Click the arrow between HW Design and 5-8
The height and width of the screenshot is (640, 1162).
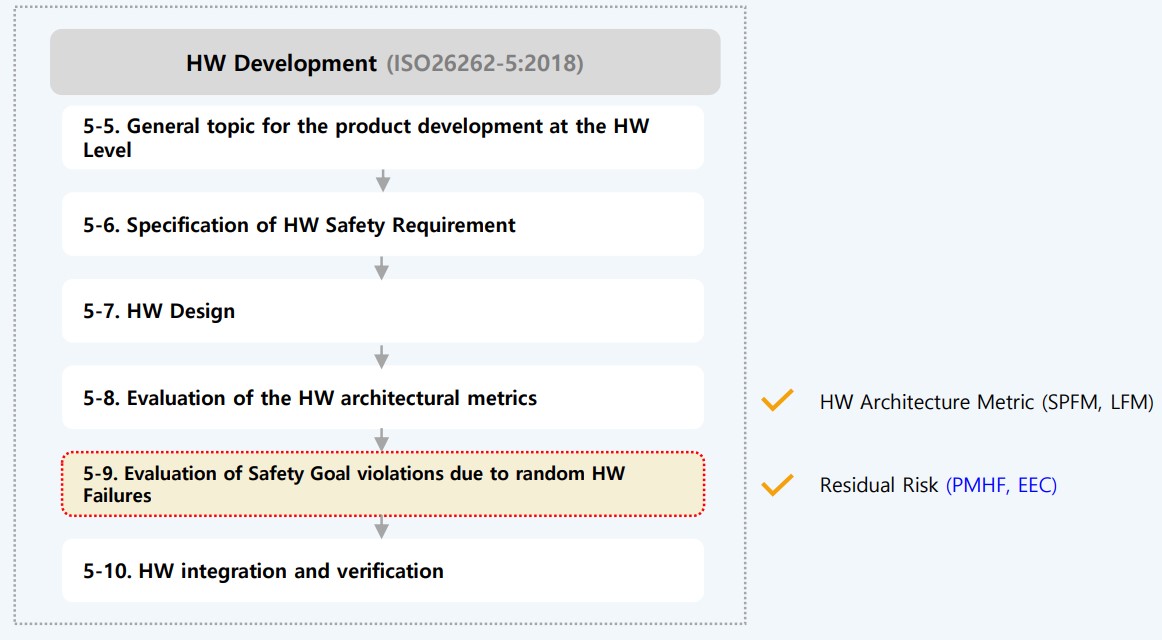[x=382, y=354]
